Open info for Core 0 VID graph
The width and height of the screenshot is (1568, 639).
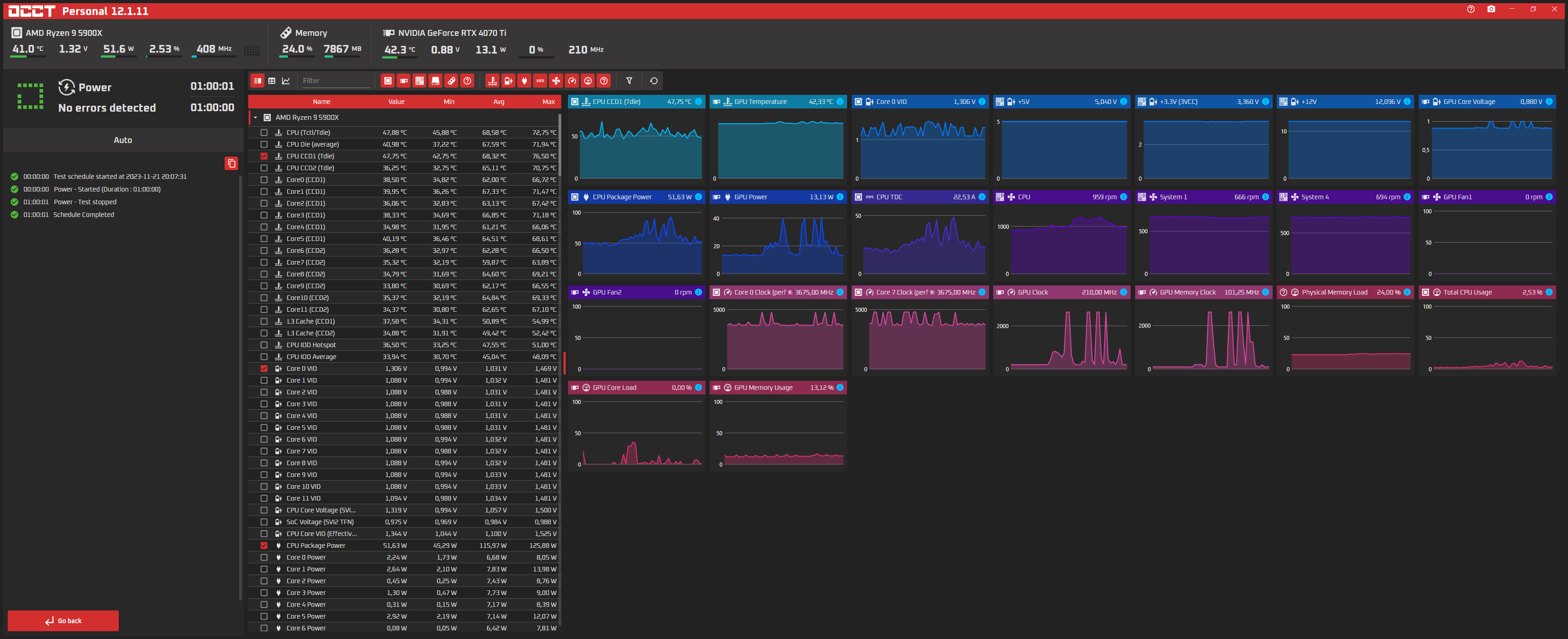tap(982, 102)
